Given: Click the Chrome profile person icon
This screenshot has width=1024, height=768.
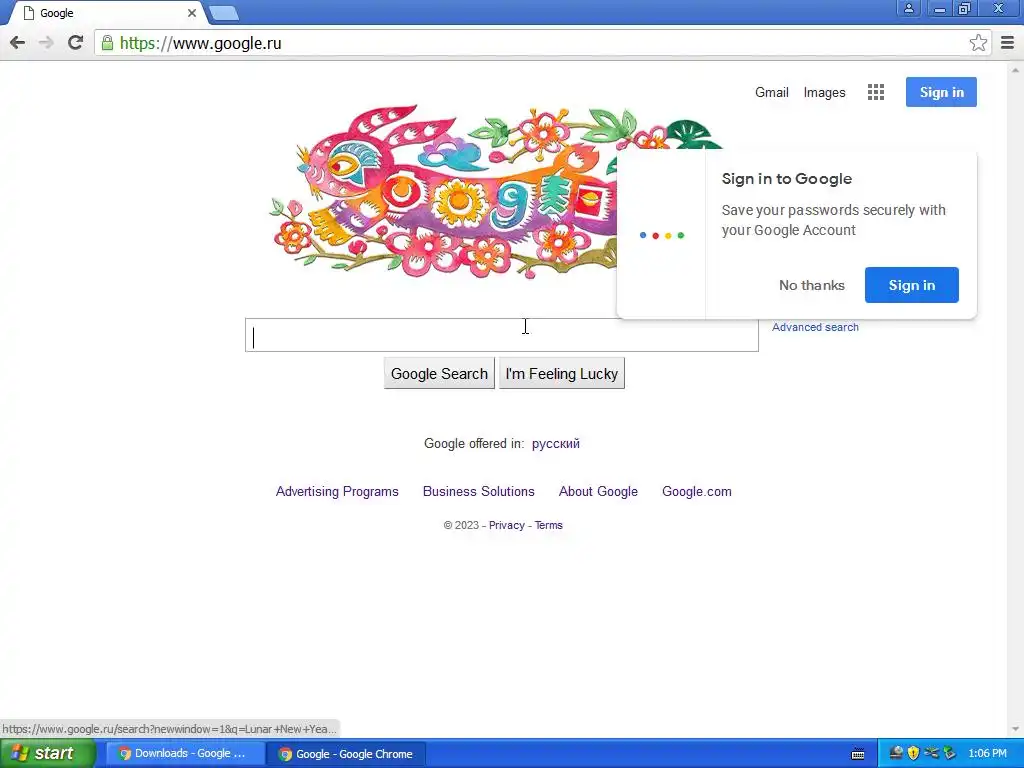Looking at the screenshot, I should pyautogui.click(x=908, y=8).
